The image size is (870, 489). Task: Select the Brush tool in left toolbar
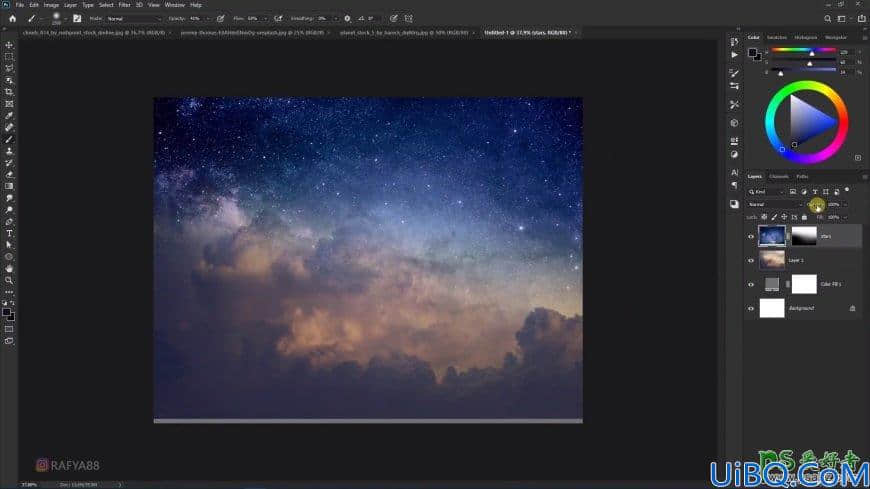pos(9,139)
